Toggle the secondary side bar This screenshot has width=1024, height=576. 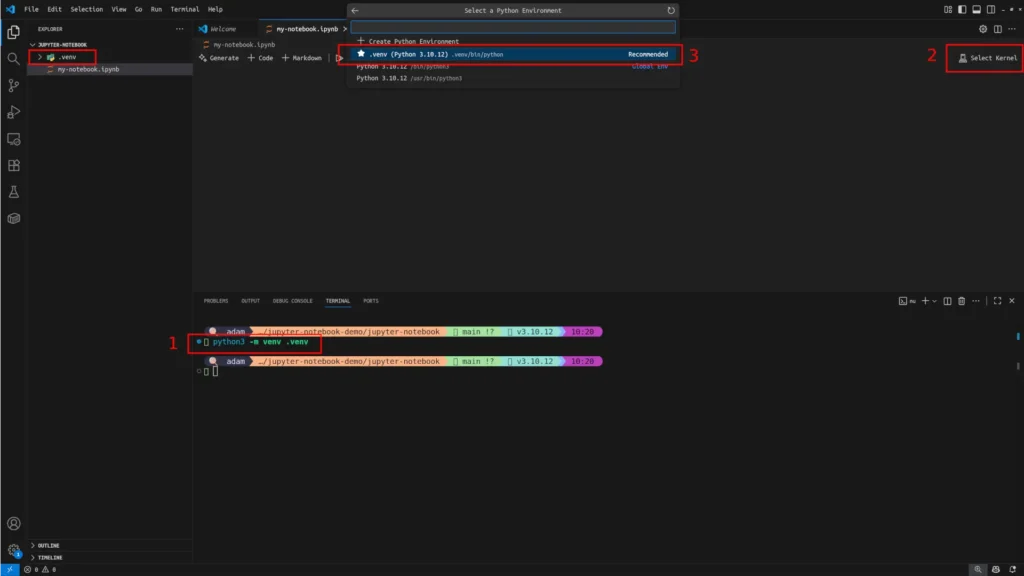(991, 10)
